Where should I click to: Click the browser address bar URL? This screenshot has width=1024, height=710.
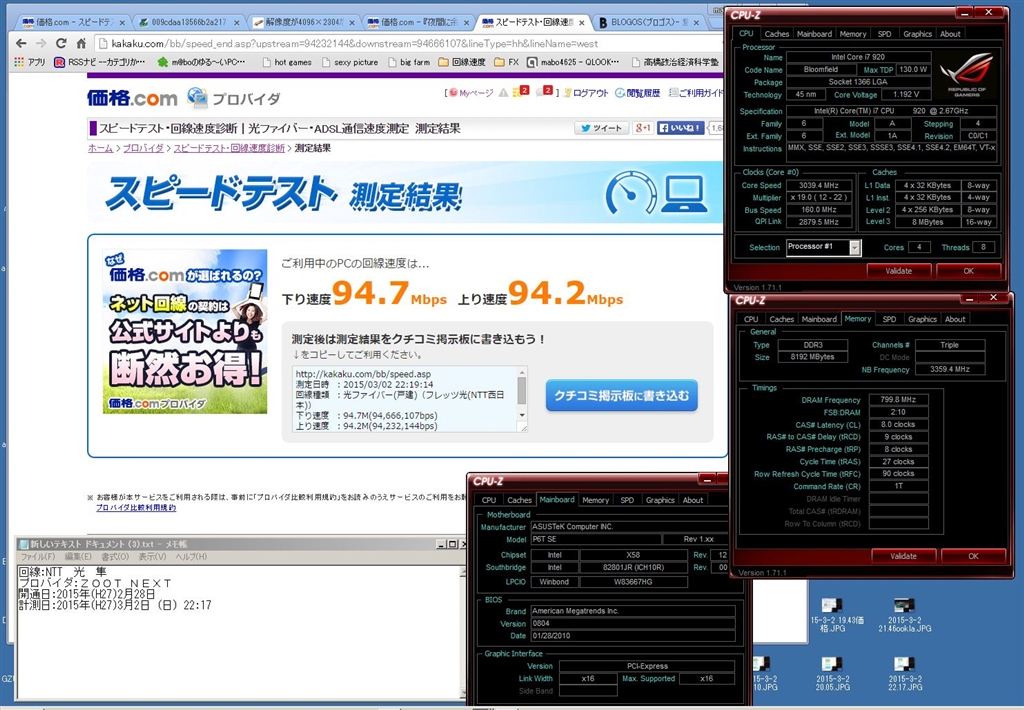point(355,44)
